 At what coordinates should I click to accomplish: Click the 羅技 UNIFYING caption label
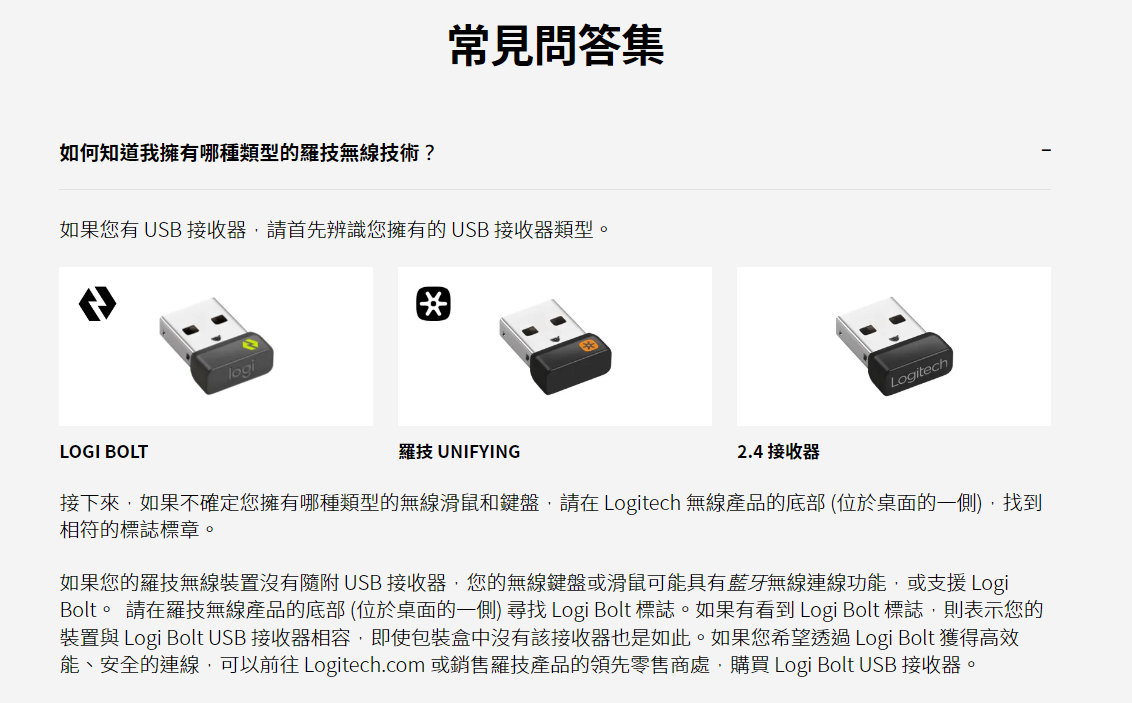(459, 452)
